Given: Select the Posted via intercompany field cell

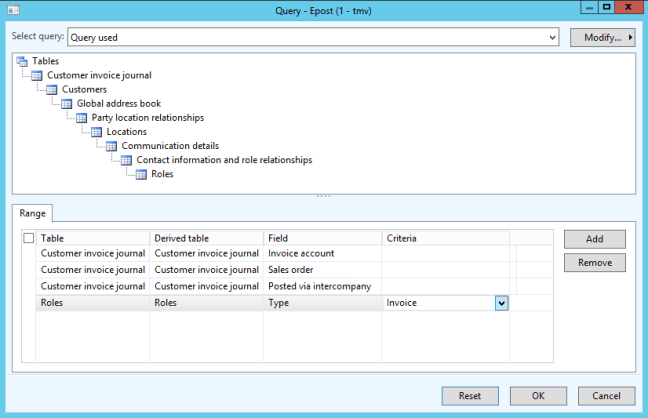Looking at the screenshot, I should pyautogui.click(x=322, y=287).
